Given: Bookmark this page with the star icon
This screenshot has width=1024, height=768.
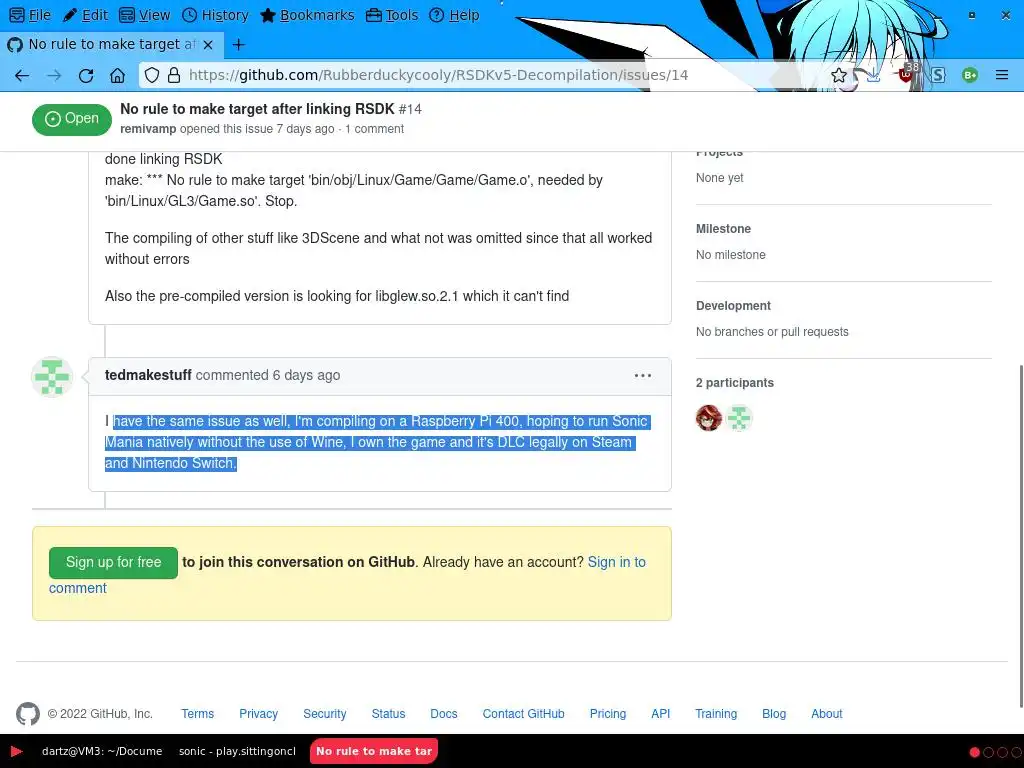Looking at the screenshot, I should 839,75.
